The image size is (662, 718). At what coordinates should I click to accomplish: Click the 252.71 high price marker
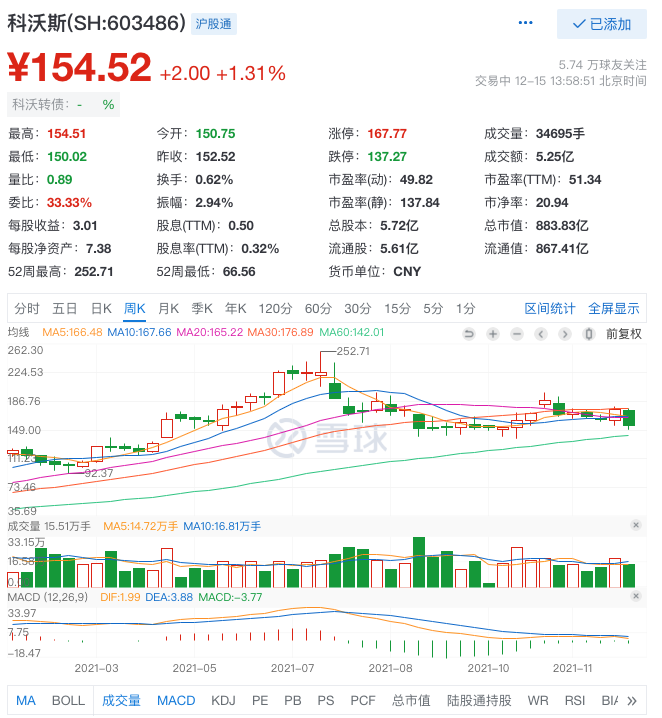353,351
